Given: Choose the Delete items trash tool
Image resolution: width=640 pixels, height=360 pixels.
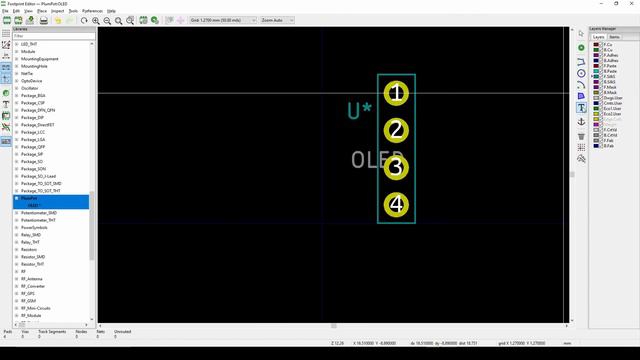Looking at the screenshot, I should [581, 136].
